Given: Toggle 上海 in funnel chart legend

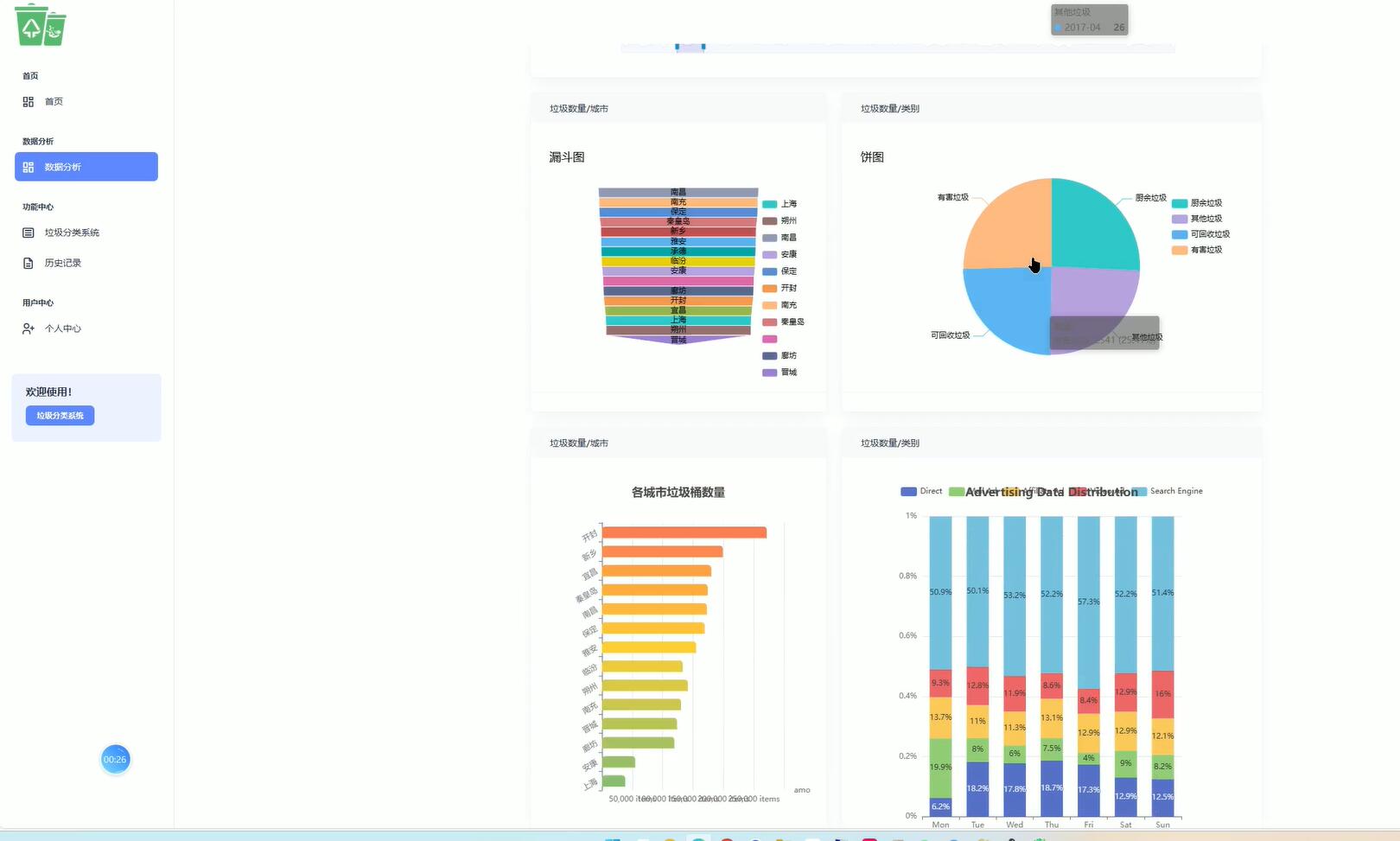Looking at the screenshot, I should coord(780,204).
